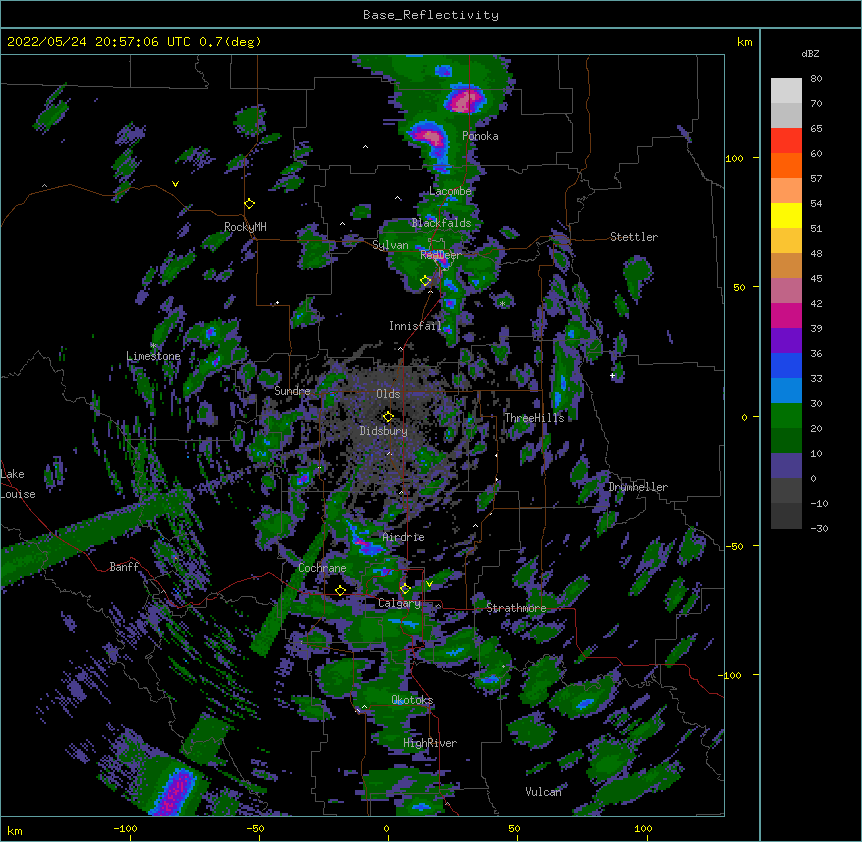Pick the blue legend swatch below 36 dBZ

(x=786, y=365)
